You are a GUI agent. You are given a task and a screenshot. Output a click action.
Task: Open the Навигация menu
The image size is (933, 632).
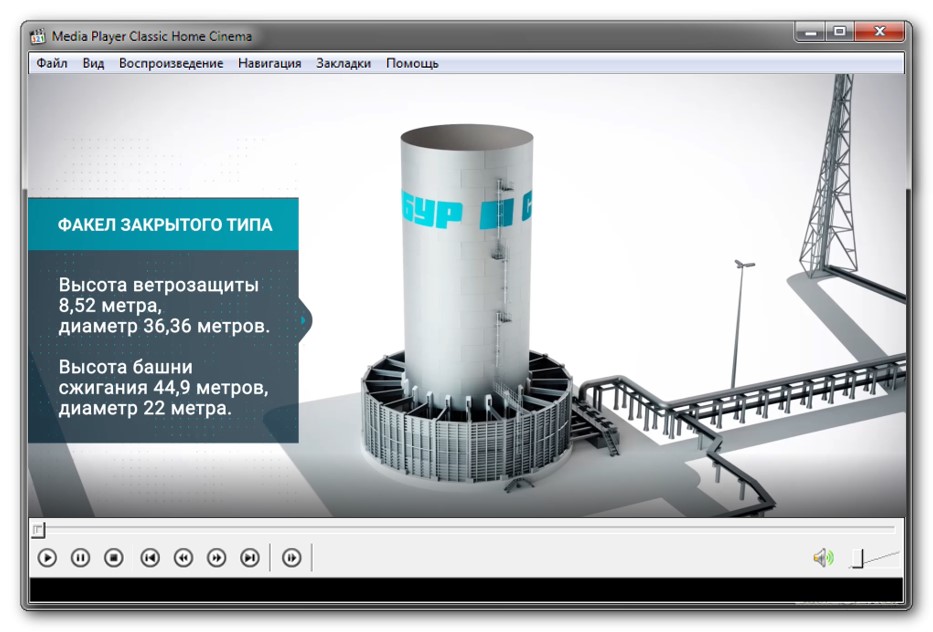[270, 63]
